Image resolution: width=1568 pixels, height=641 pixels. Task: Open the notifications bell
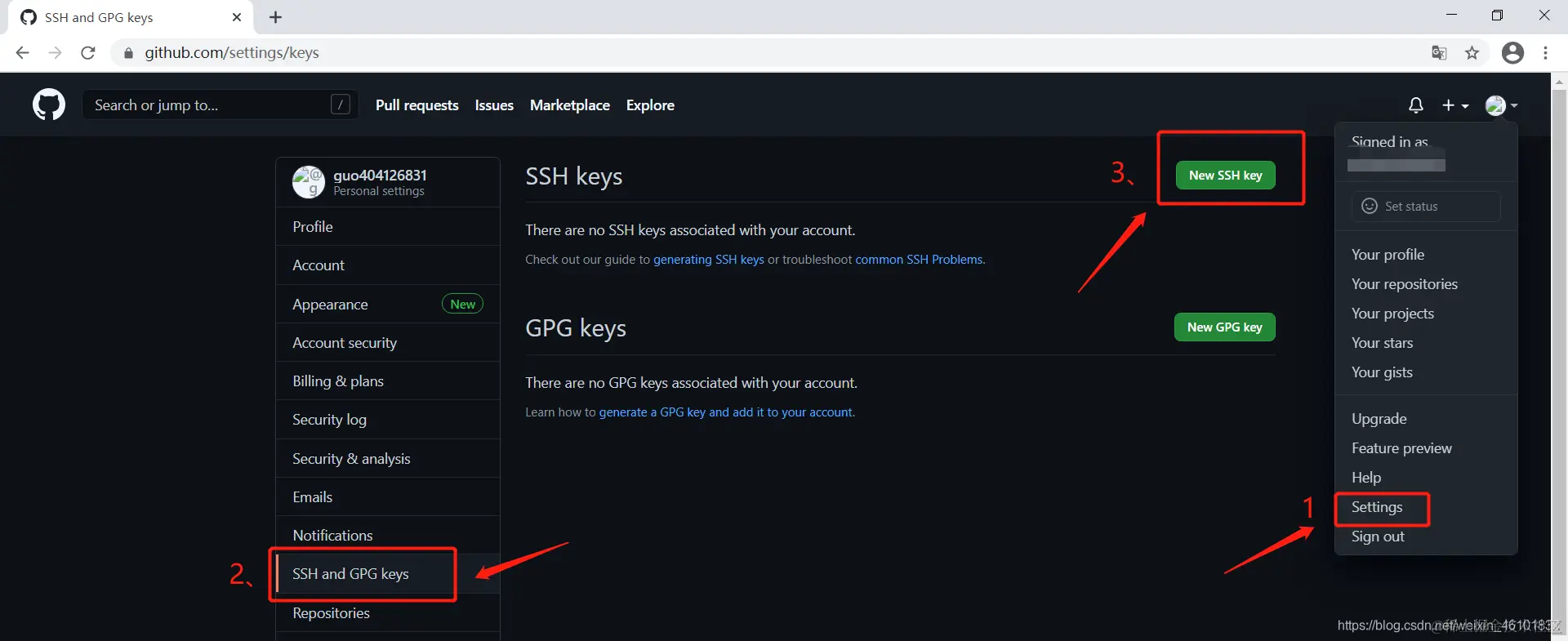click(1416, 105)
